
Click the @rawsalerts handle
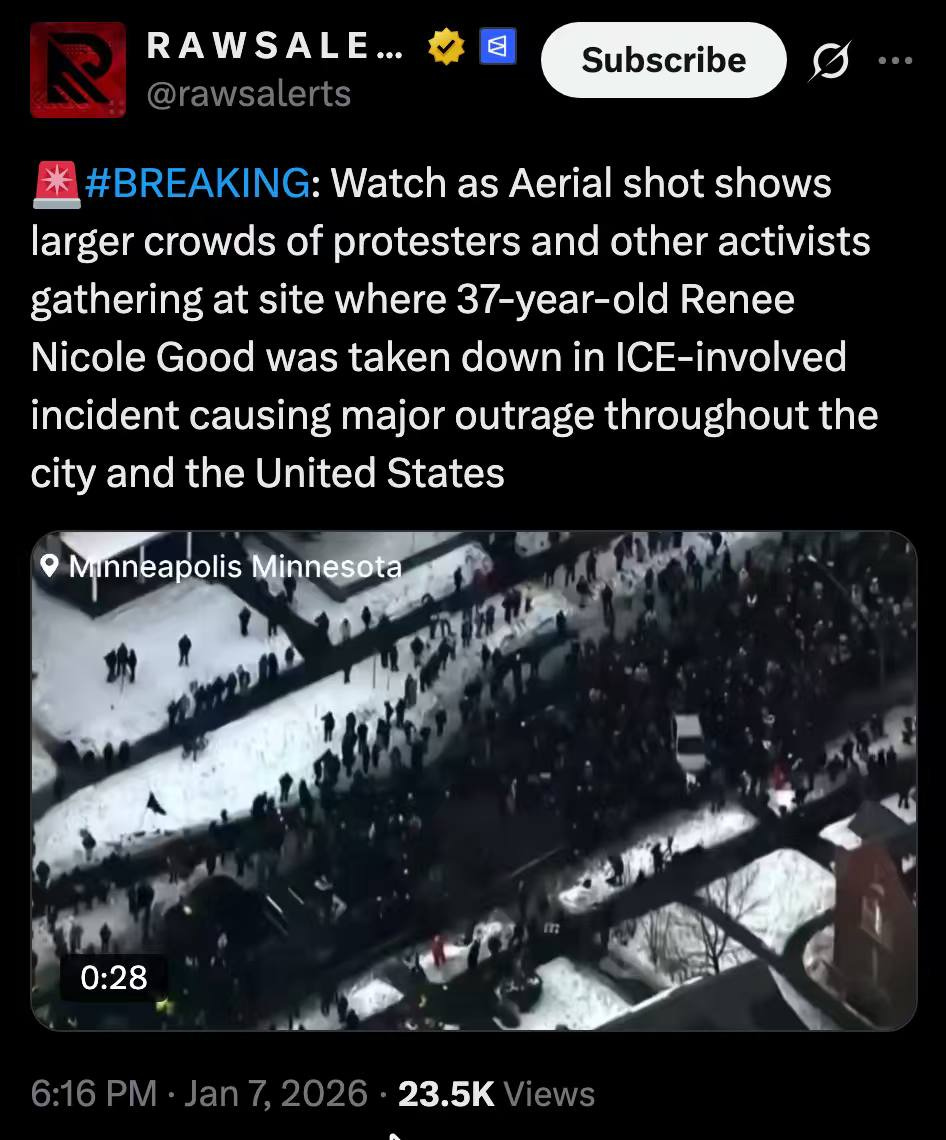(x=249, y=94)
